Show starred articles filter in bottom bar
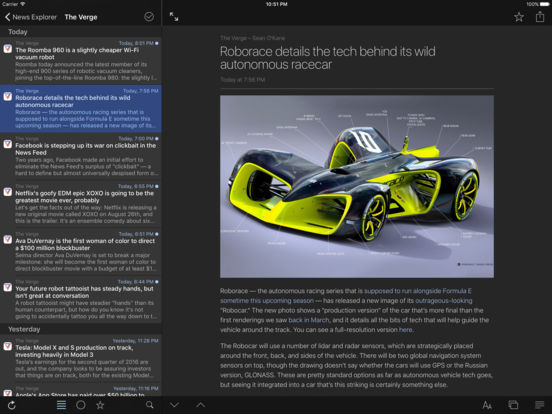Image resolution: width=552 pixels, height=414 pixels. (100, 405)
